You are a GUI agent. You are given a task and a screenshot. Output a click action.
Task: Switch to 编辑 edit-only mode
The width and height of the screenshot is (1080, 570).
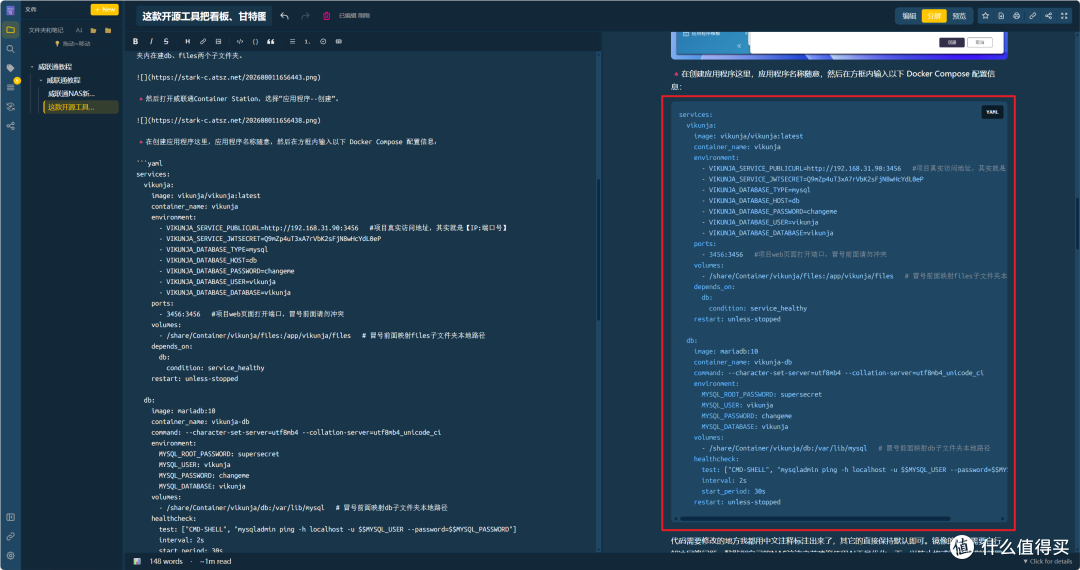[910, 16]
